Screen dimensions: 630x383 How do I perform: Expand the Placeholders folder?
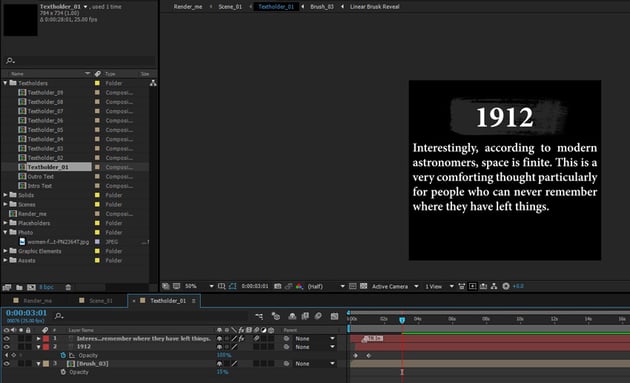(5, 223)
